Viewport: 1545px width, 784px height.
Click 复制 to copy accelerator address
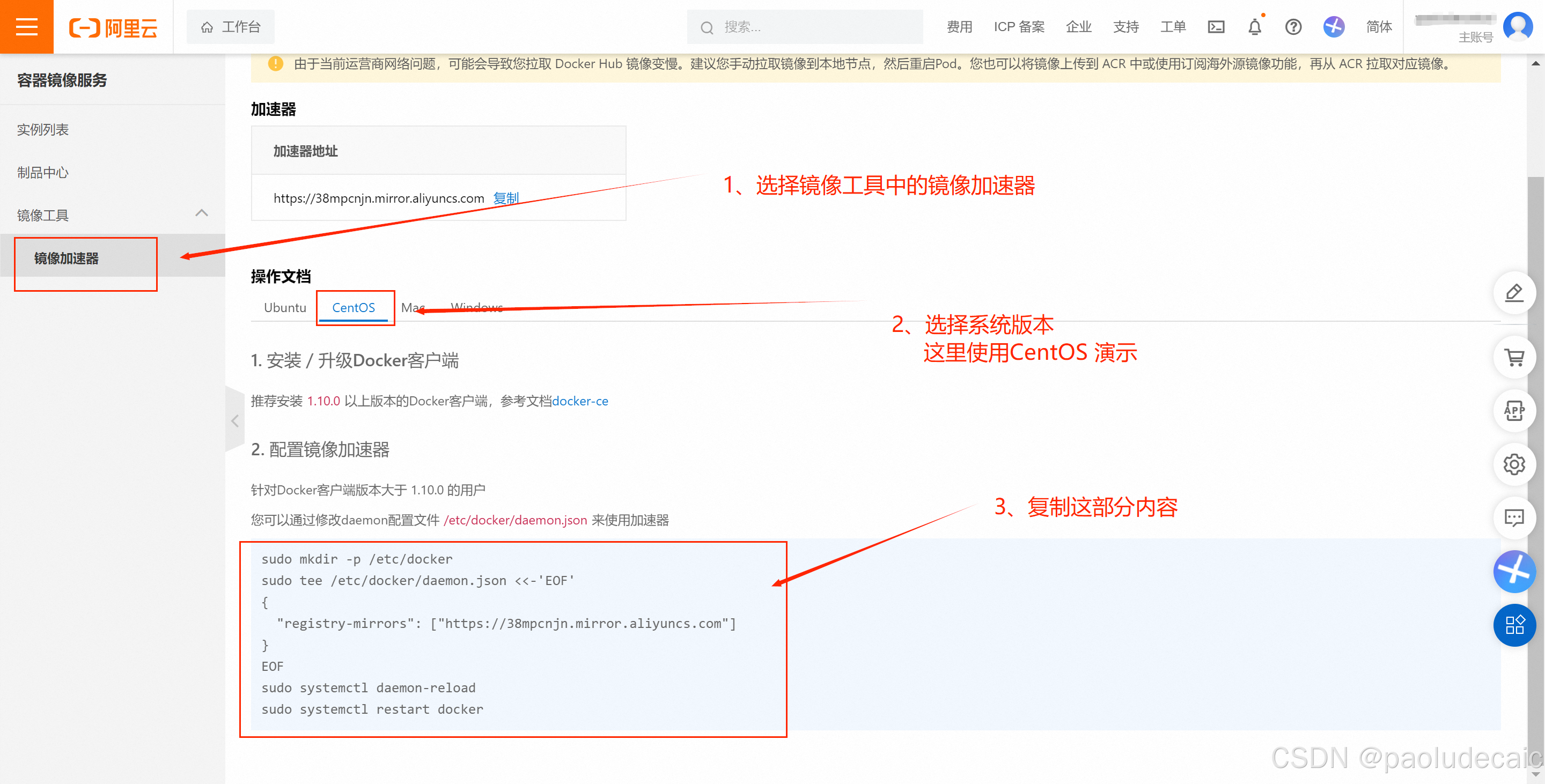point(505,198)
